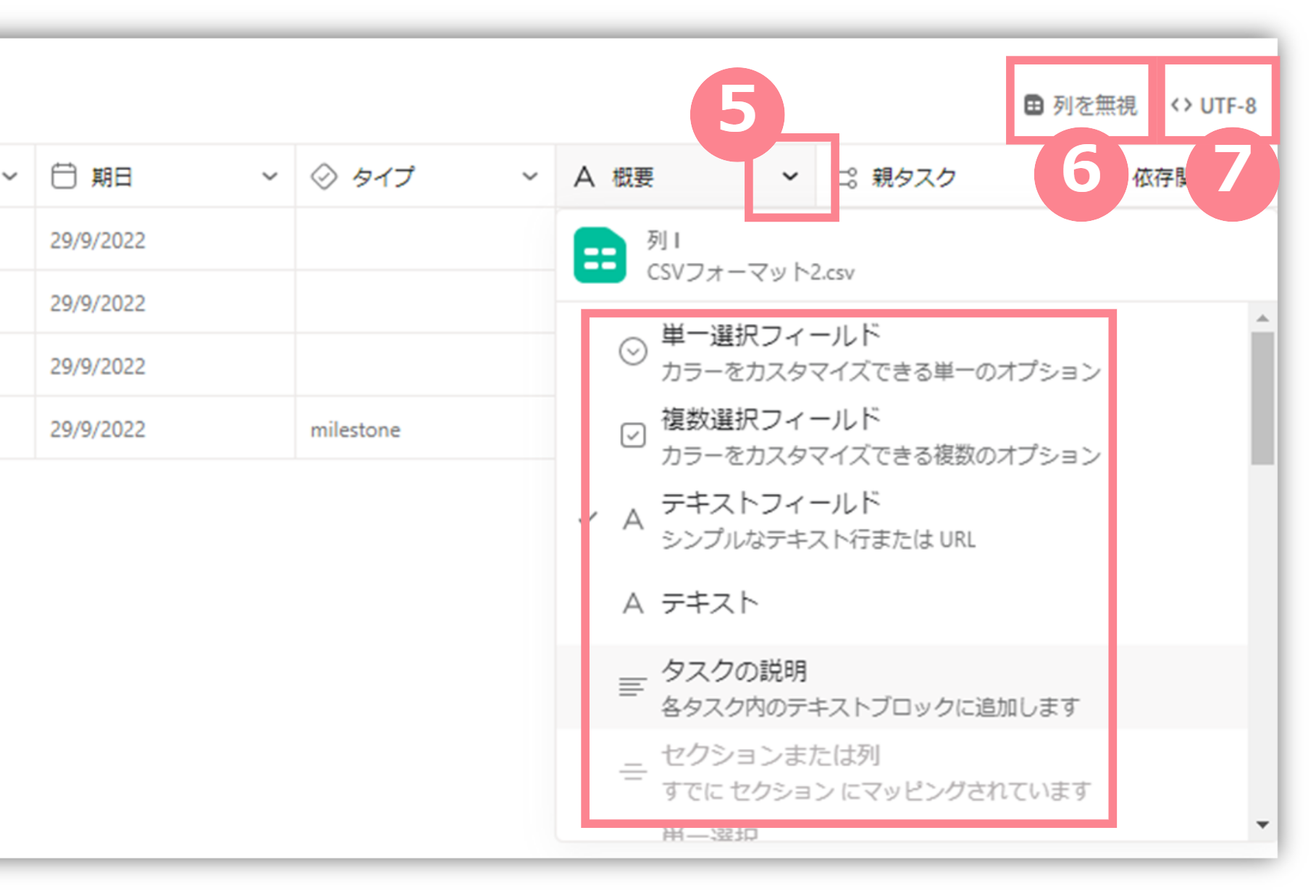The image size is (1316, 896).
Task: Click the green CSV file icon
Action: [600, 255]
